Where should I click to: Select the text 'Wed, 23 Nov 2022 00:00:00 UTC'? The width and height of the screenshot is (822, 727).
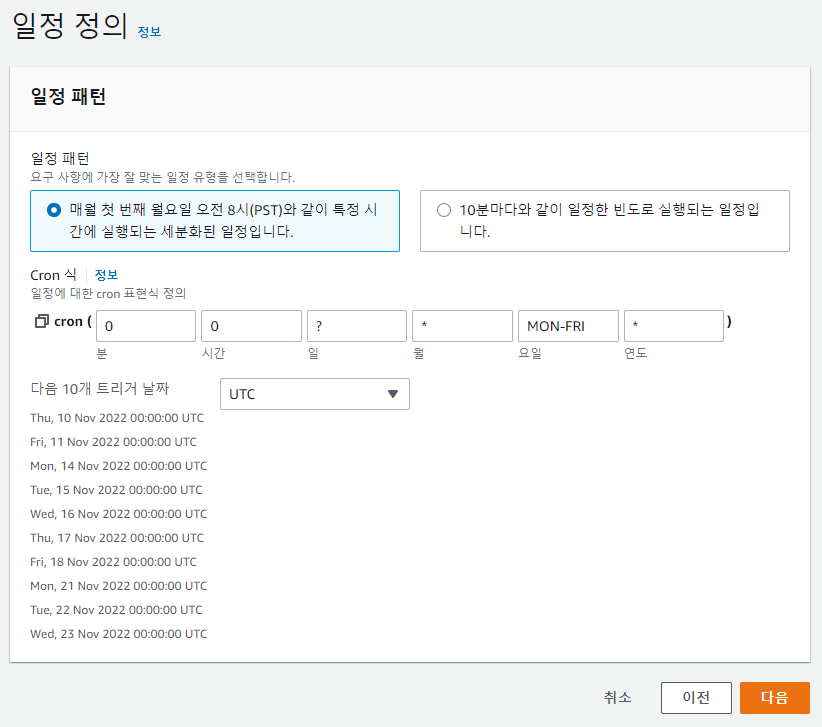click(x=118, y=634)
